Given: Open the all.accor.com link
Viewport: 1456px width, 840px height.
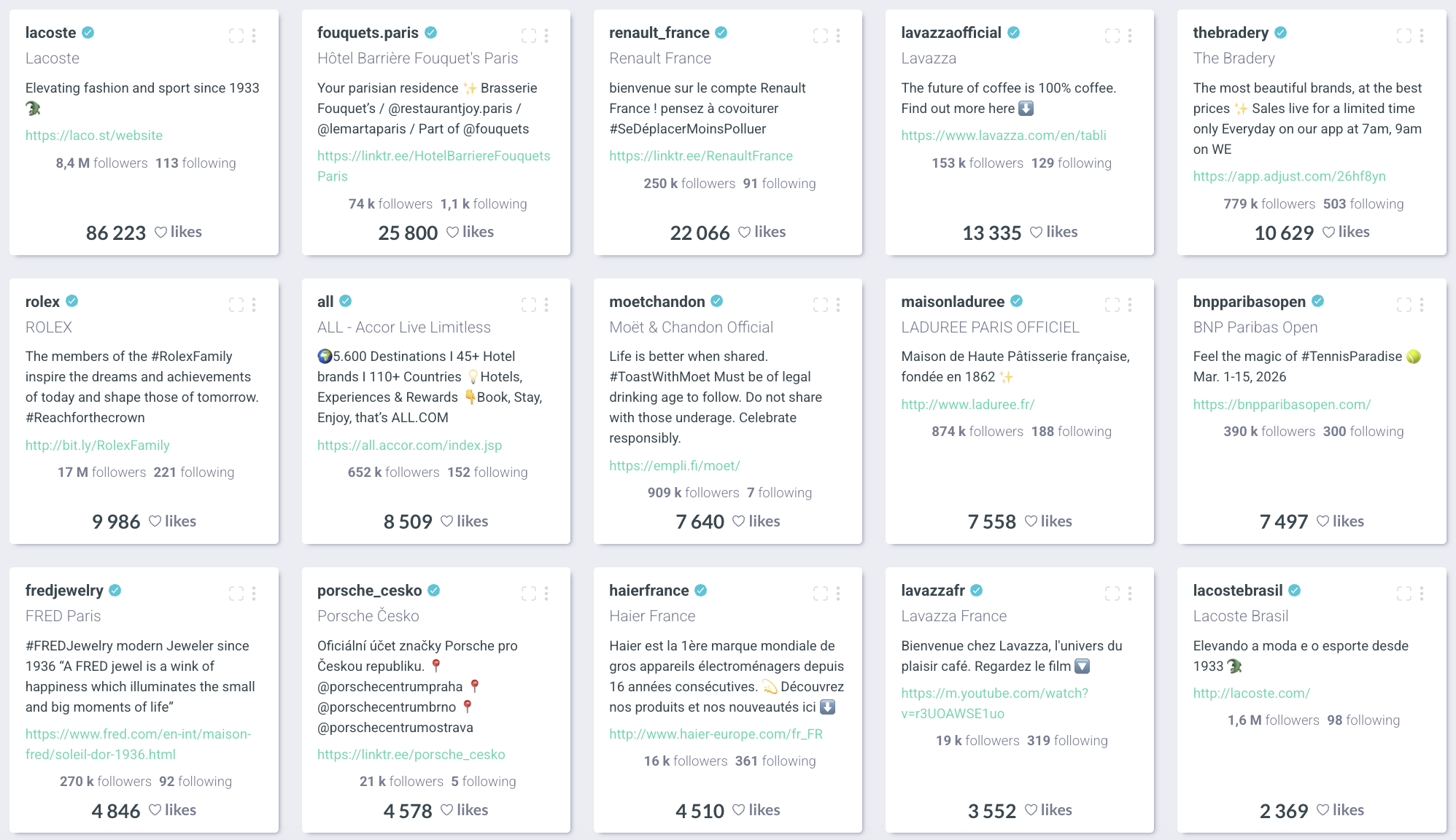Looking at the screenshot, I should pyautogui.click(x=410, y=445).
